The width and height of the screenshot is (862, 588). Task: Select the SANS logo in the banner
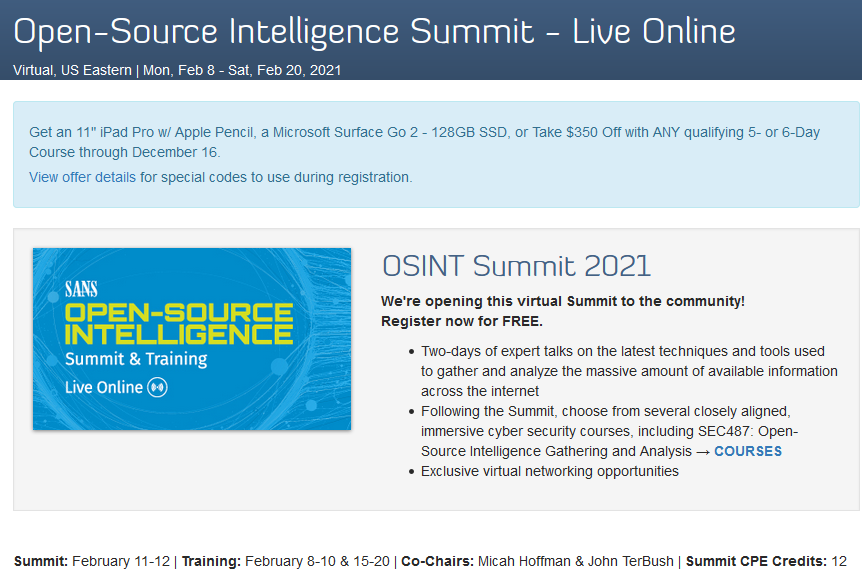81,289
